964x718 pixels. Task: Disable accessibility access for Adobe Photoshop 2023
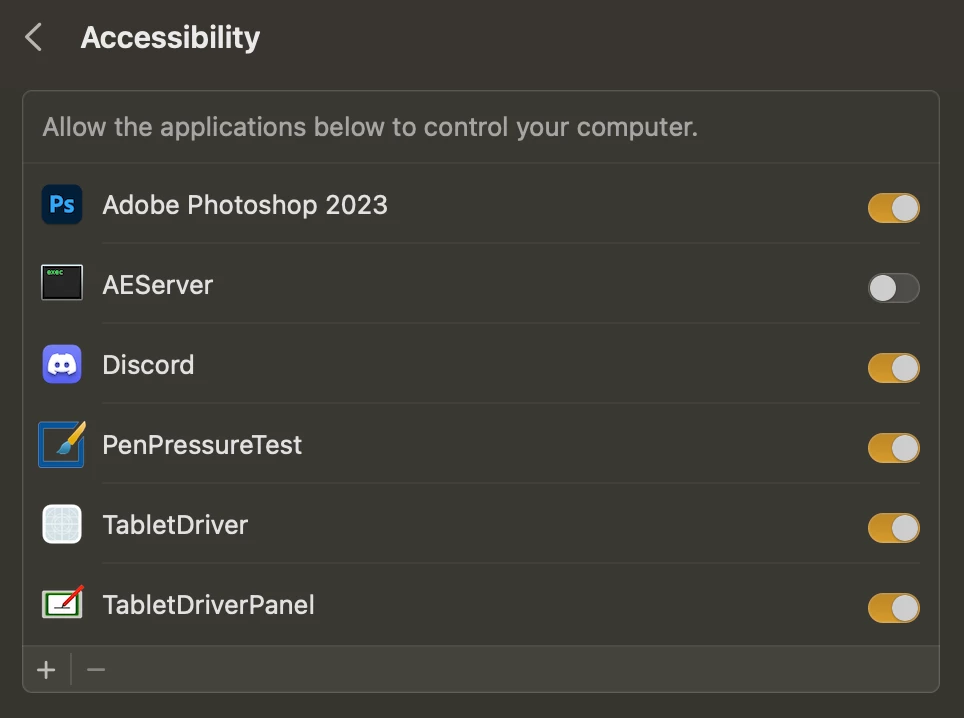click(x=893, y=208)
